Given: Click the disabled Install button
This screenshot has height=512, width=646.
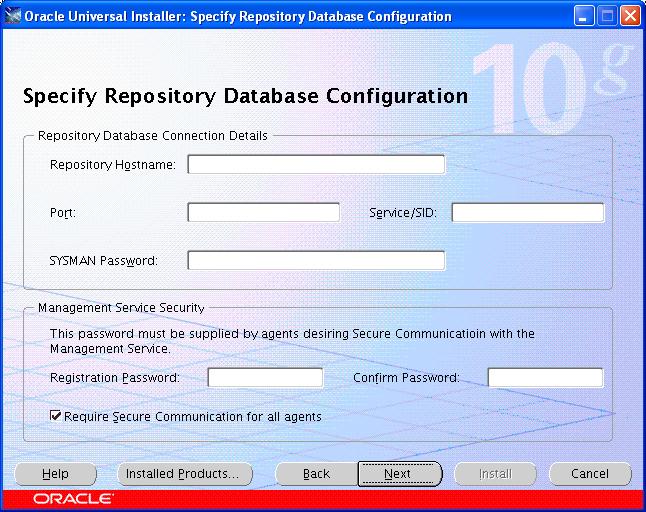Looking at the screenshot, I should [495, 474].
